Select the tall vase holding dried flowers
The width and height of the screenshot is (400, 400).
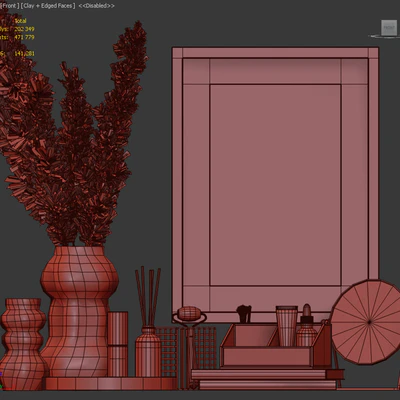79,312
